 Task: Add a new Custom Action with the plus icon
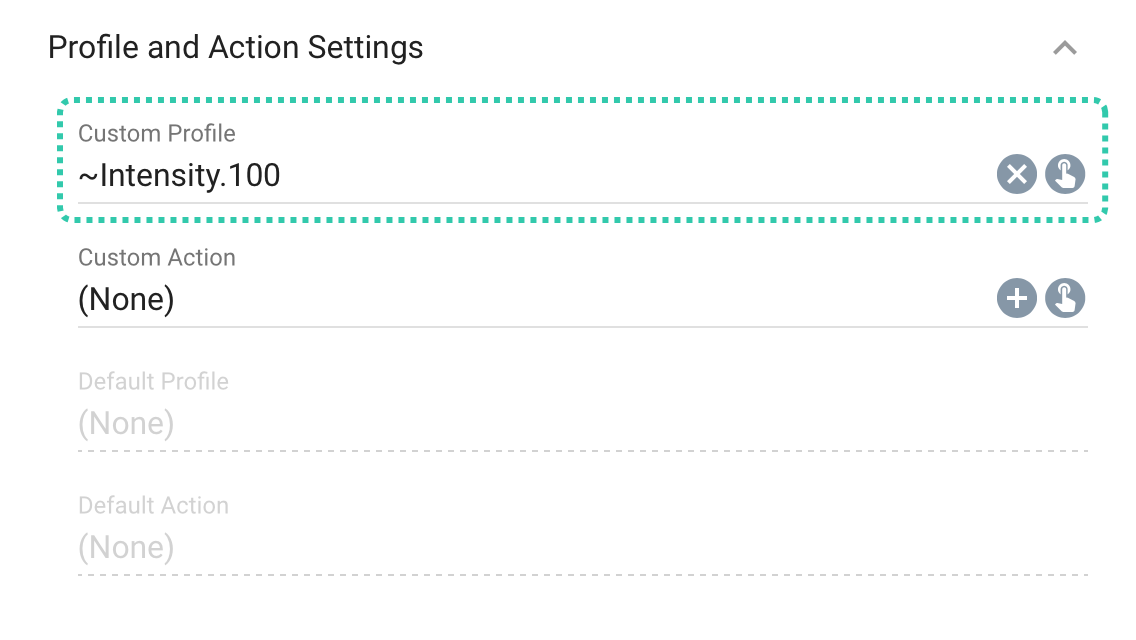pos(1016,298)
